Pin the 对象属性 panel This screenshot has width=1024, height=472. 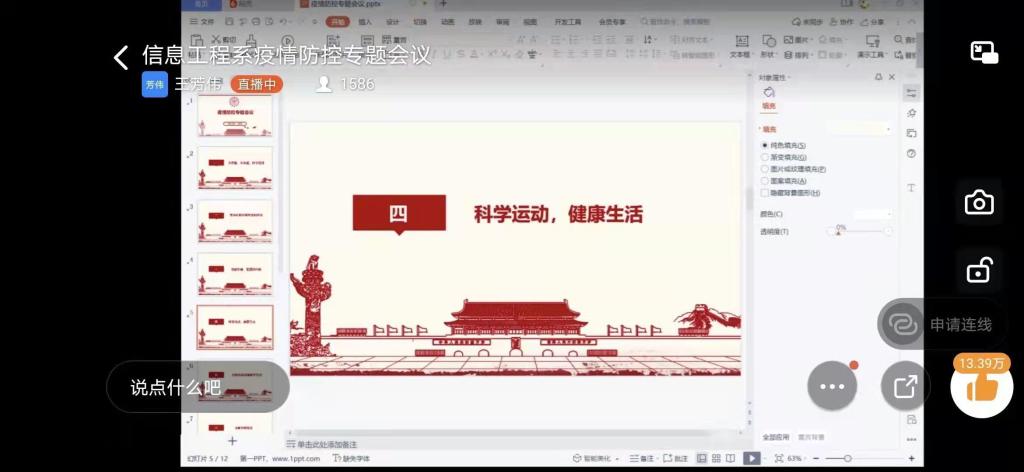[x=878, y=77]
